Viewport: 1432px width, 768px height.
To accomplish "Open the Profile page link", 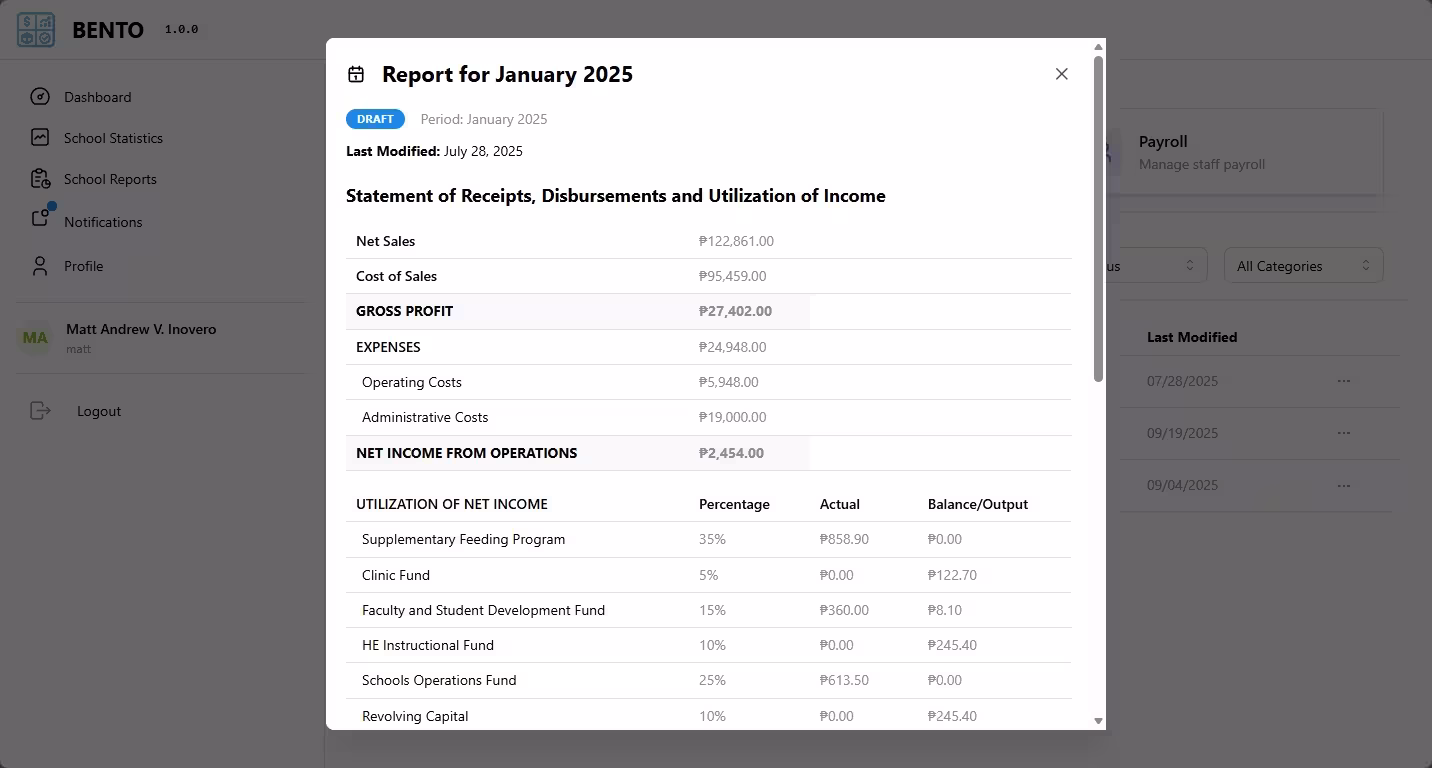I will (84, 266).
